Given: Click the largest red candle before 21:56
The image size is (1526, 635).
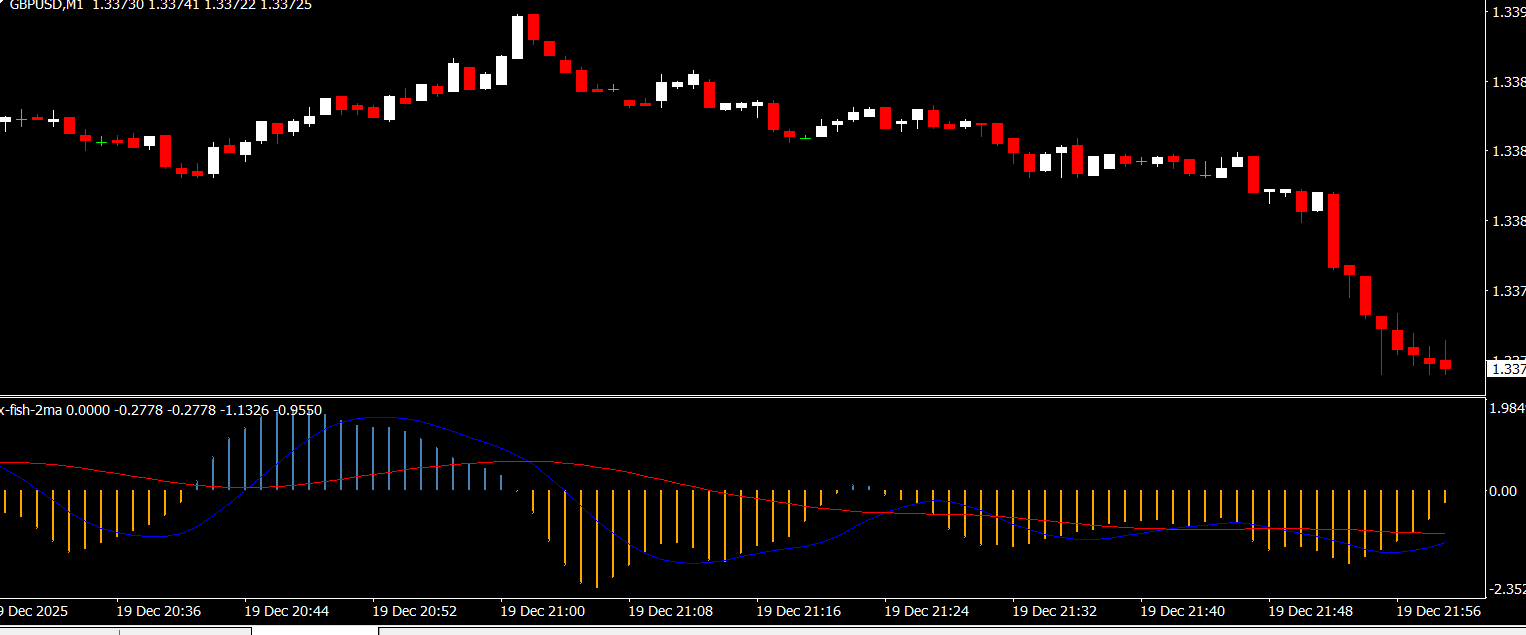Looking at the screenshot, I should click(1333, 230).
